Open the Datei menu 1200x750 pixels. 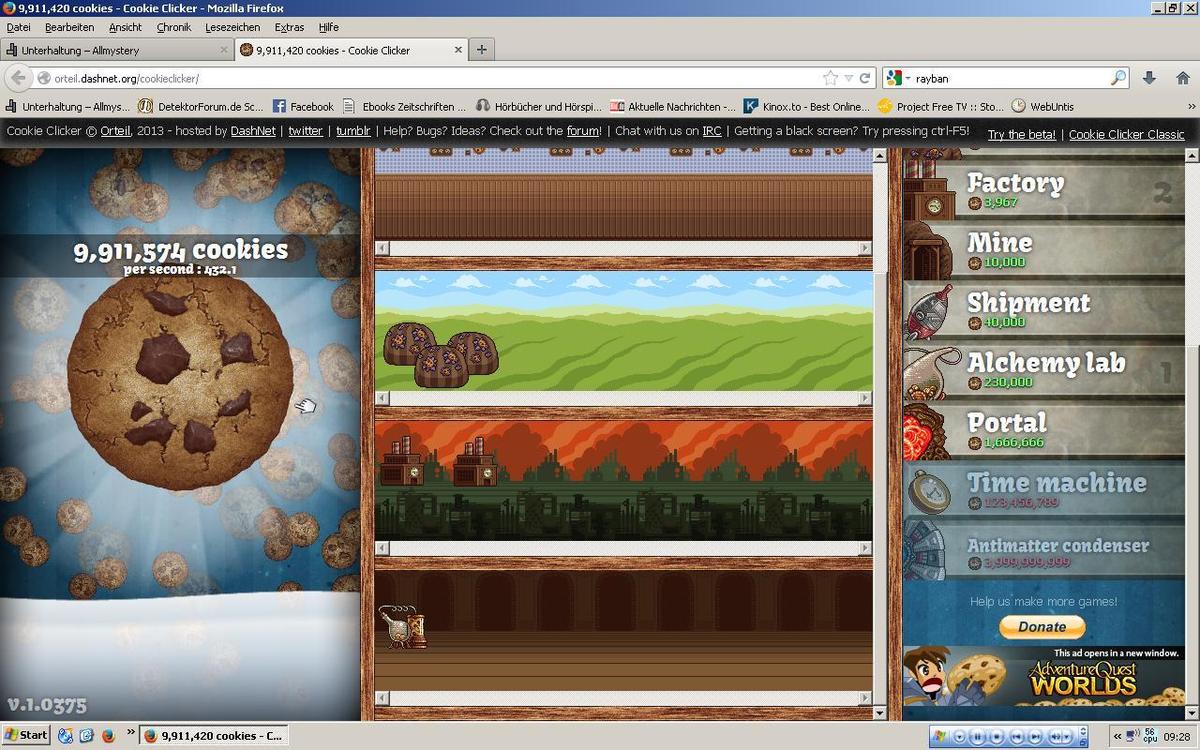tap(18, 27)
